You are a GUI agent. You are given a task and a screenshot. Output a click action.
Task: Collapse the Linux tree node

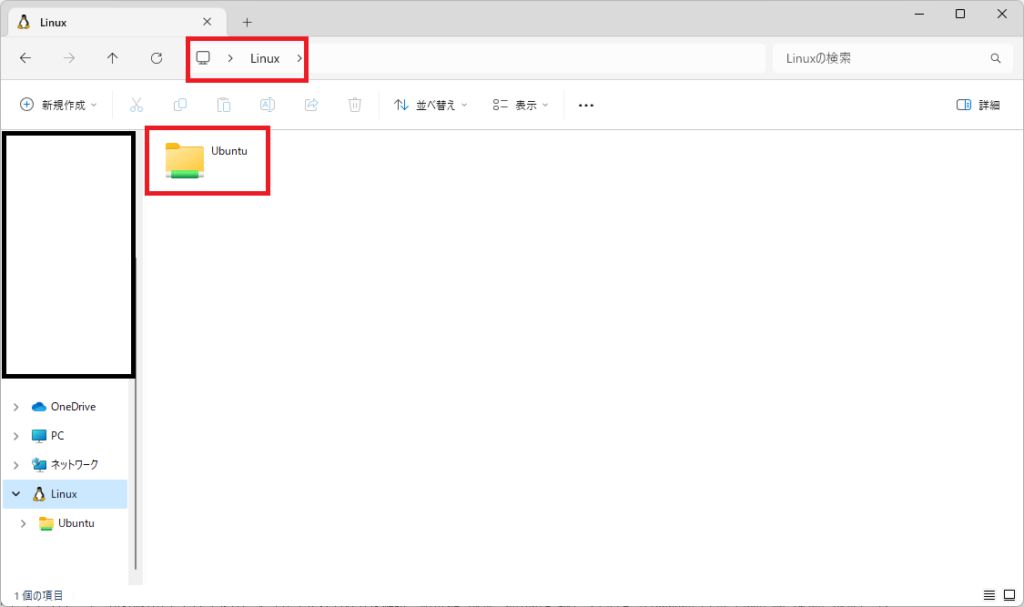[x=16, y=494]
